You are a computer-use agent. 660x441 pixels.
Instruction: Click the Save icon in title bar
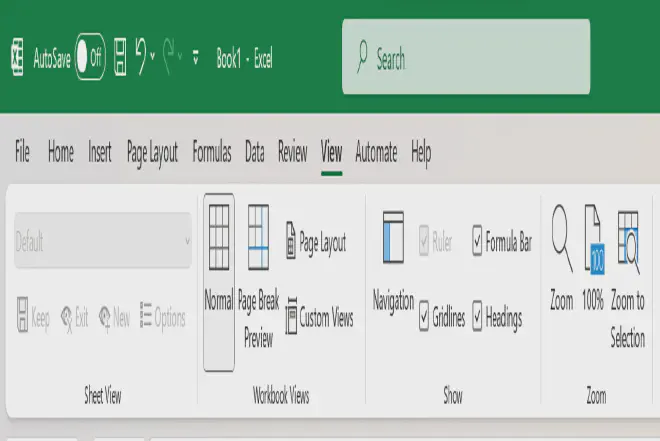(120, 58)
